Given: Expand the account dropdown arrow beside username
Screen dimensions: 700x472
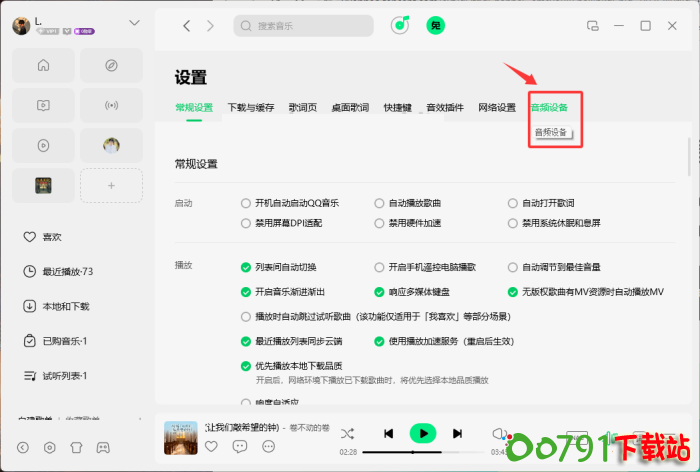Looking at the screenshot, I should click(x=134, y=23).
